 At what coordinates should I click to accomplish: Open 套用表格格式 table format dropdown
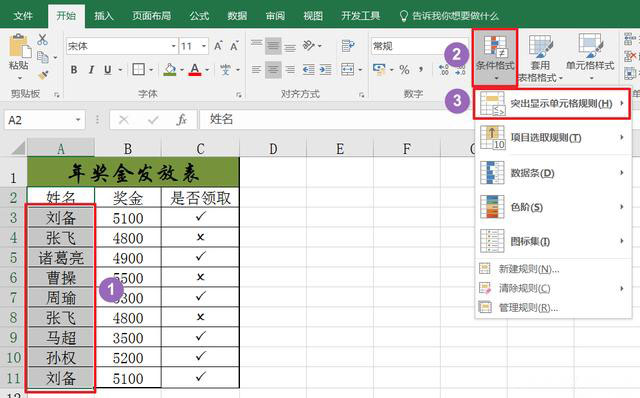540,57
